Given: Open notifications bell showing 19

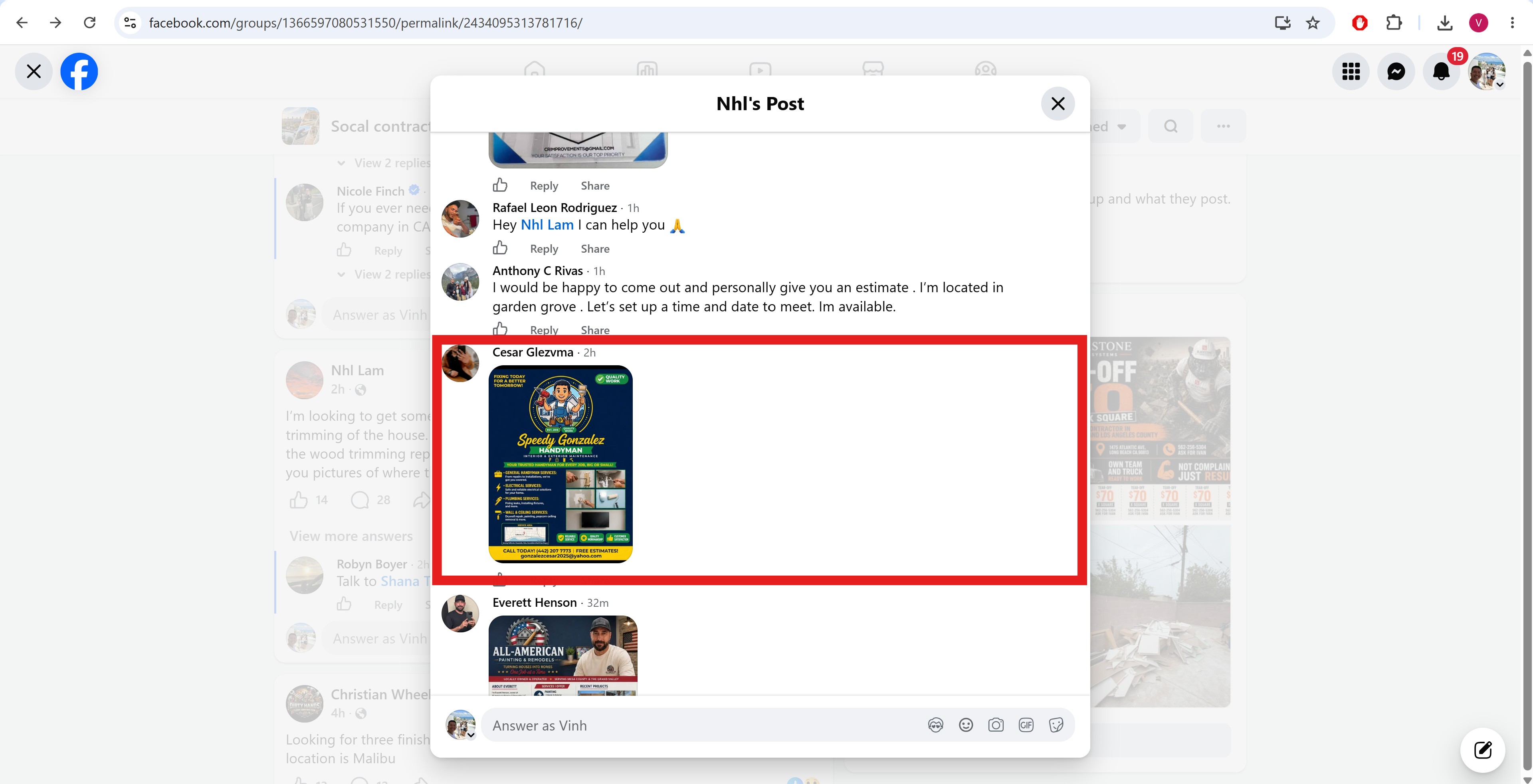Looking at the screenshot, I should 1441,71.
